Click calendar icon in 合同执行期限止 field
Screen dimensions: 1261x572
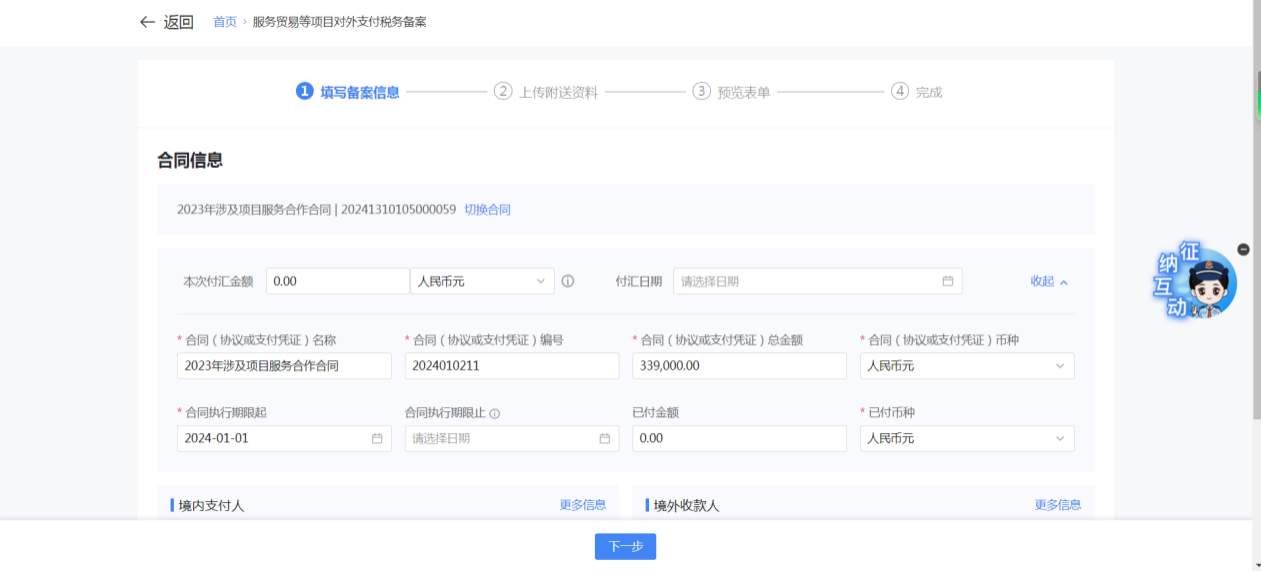(604, 438)
